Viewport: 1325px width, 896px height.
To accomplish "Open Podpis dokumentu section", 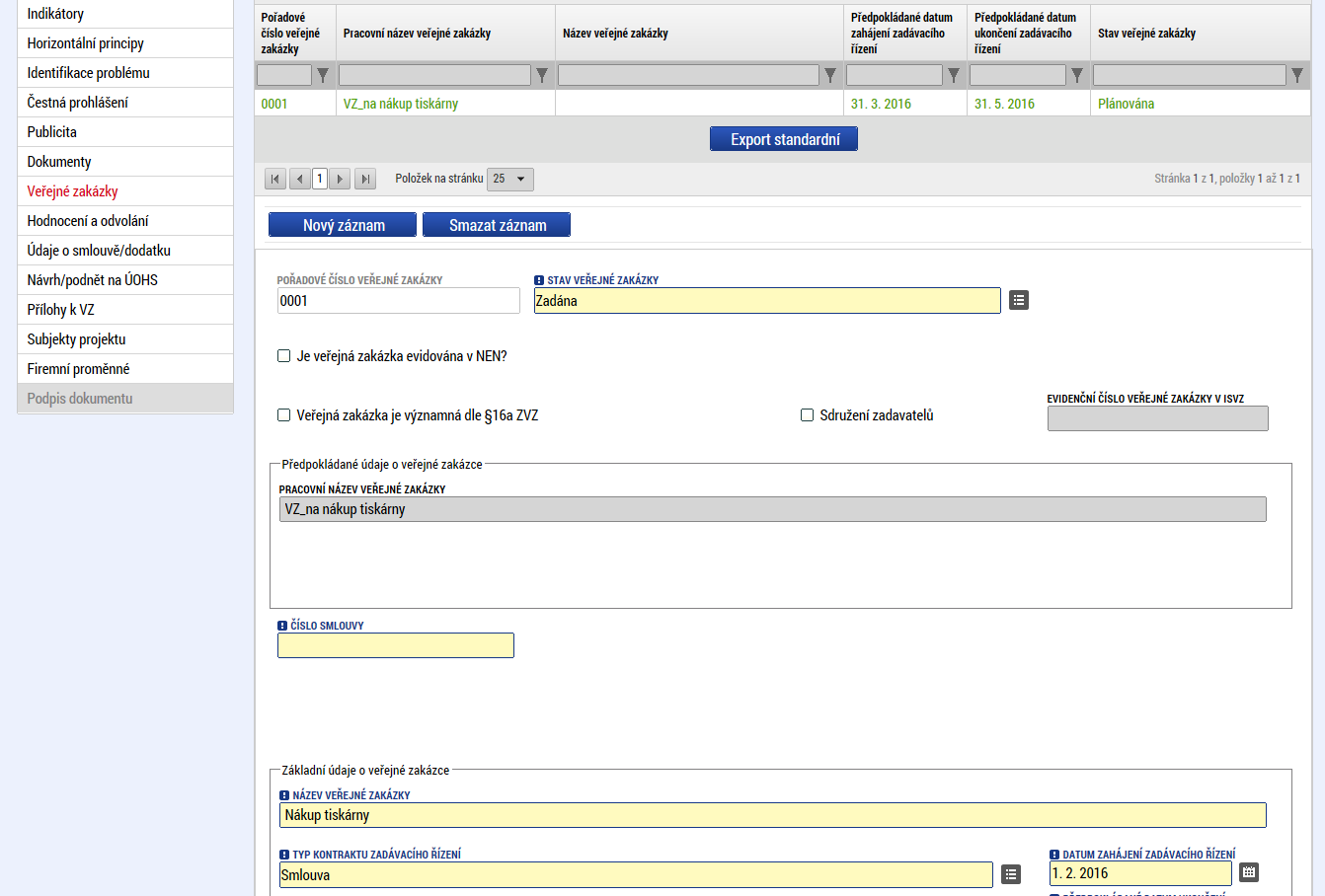I will 125,399.
